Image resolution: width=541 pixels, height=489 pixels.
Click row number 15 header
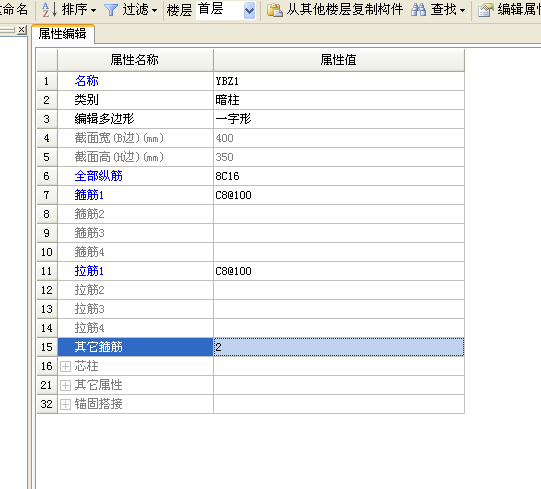pos(47,347)
